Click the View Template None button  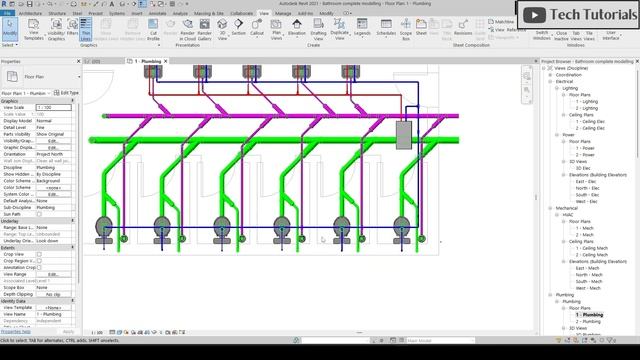53,307
